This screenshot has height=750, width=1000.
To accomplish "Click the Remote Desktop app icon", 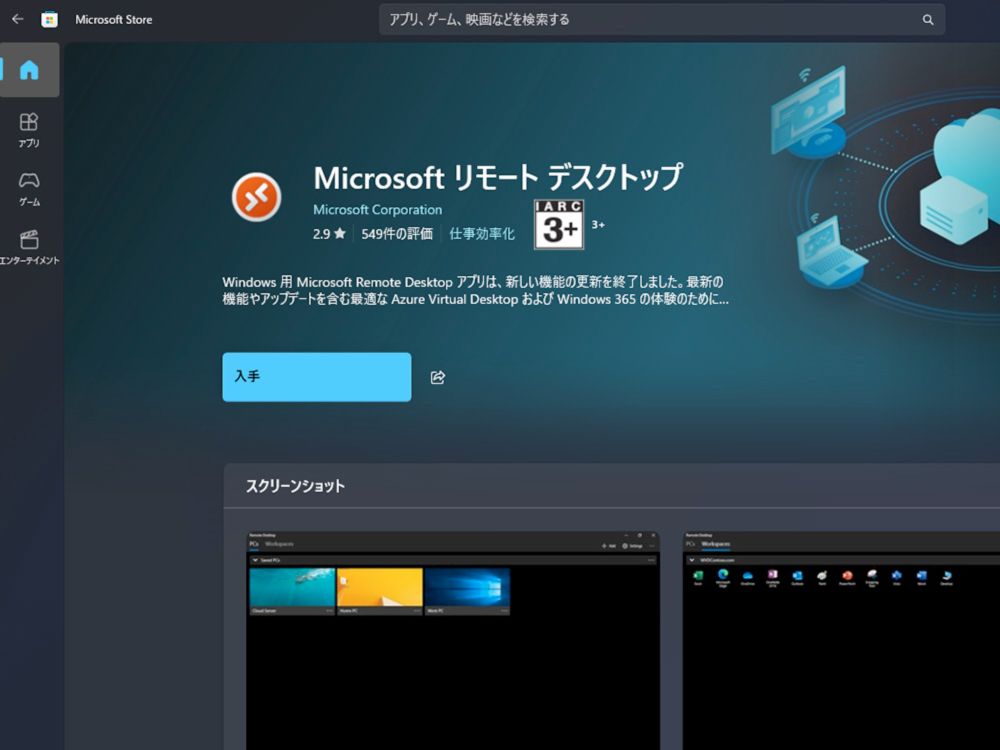I will tap(256, 197).
